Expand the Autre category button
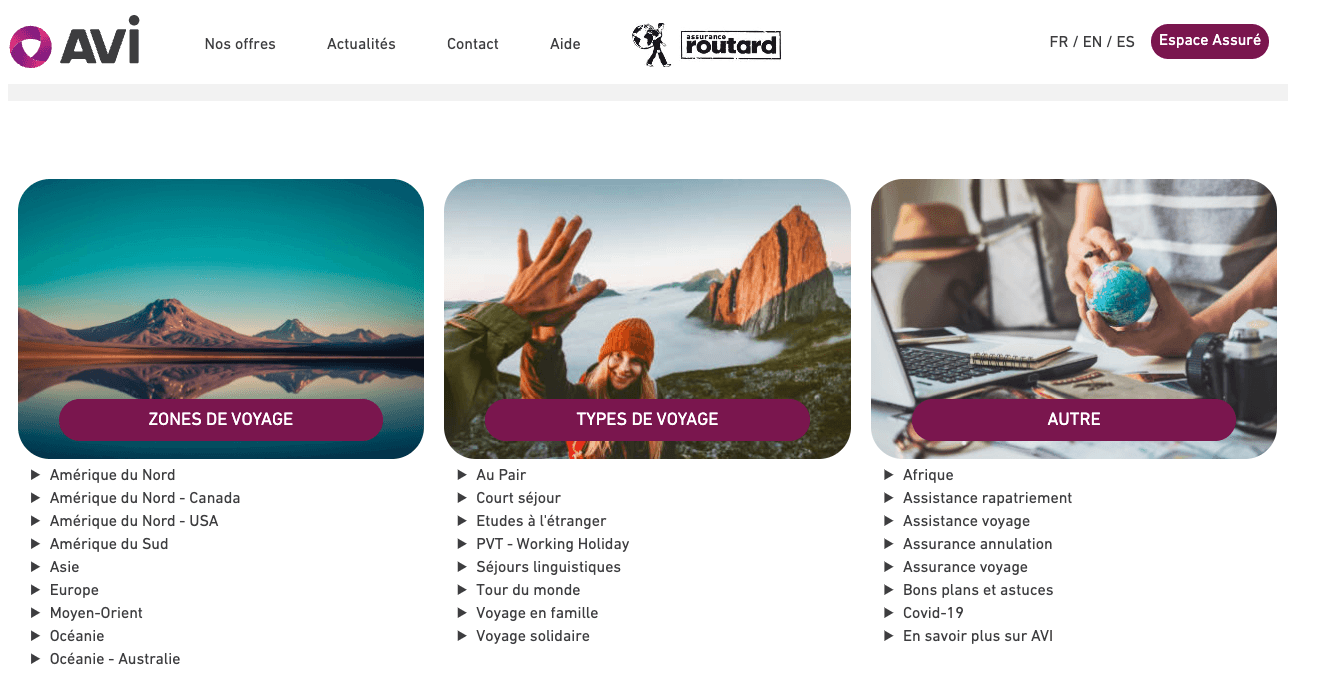 coord(1073,420)
